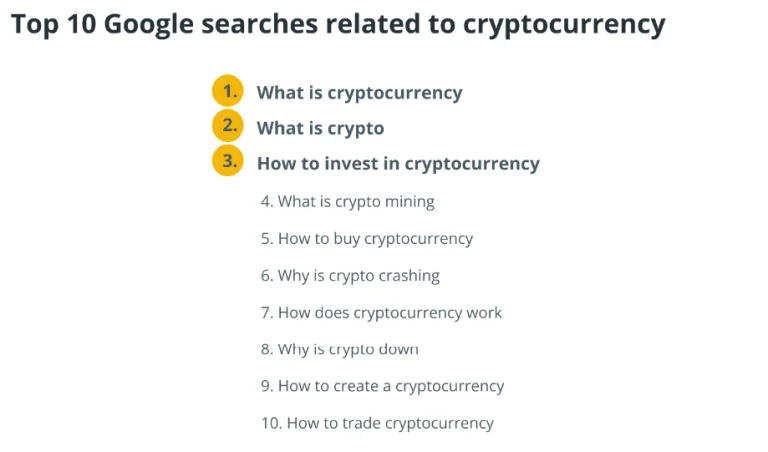Open "How does cryptocurrency work" item
Viewport: 768px width, 452px height.
tap(390, 312)
